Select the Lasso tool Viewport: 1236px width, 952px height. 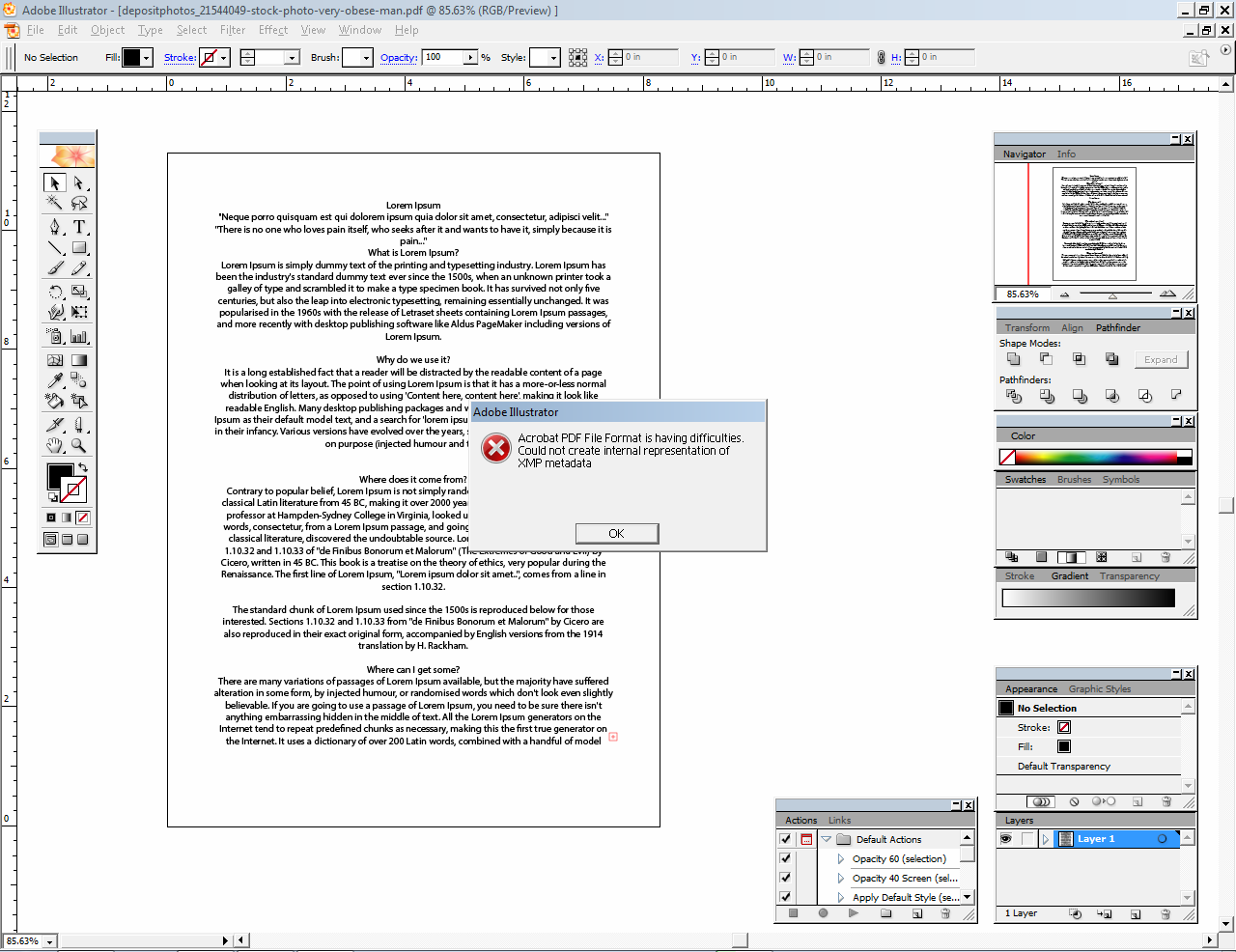tap(79, 203)
